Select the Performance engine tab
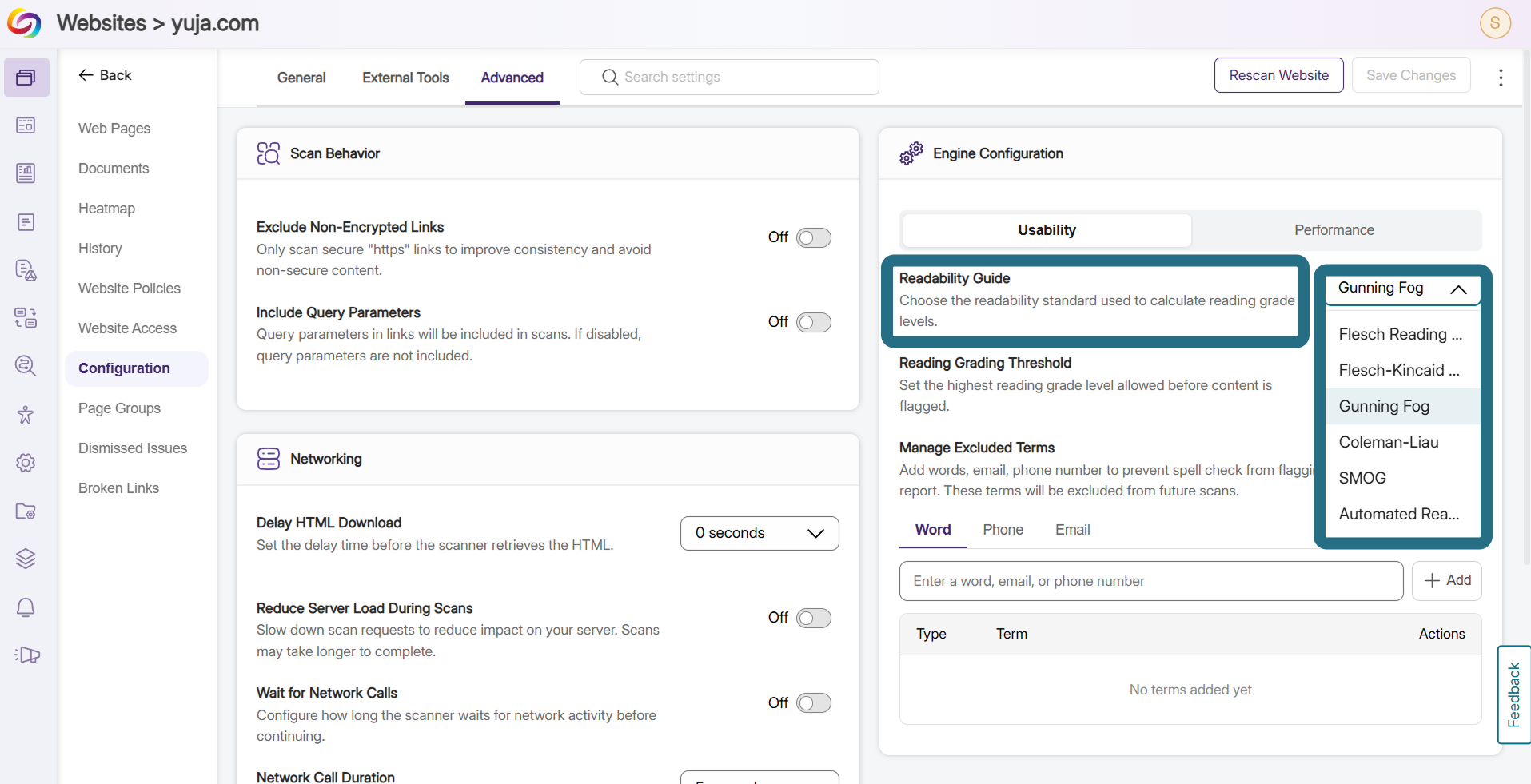This screenshot has width=1531, height=784. [x=1334, y=230]
